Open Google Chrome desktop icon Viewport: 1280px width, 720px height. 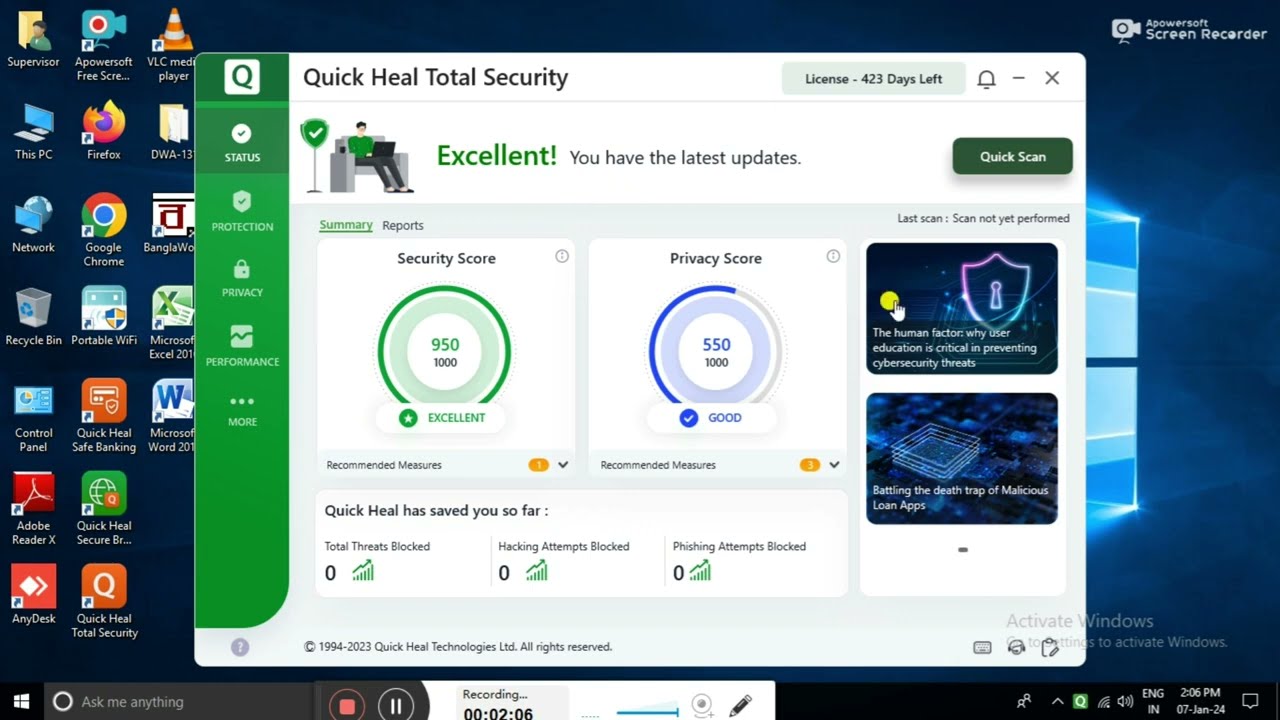pos(104,231)
